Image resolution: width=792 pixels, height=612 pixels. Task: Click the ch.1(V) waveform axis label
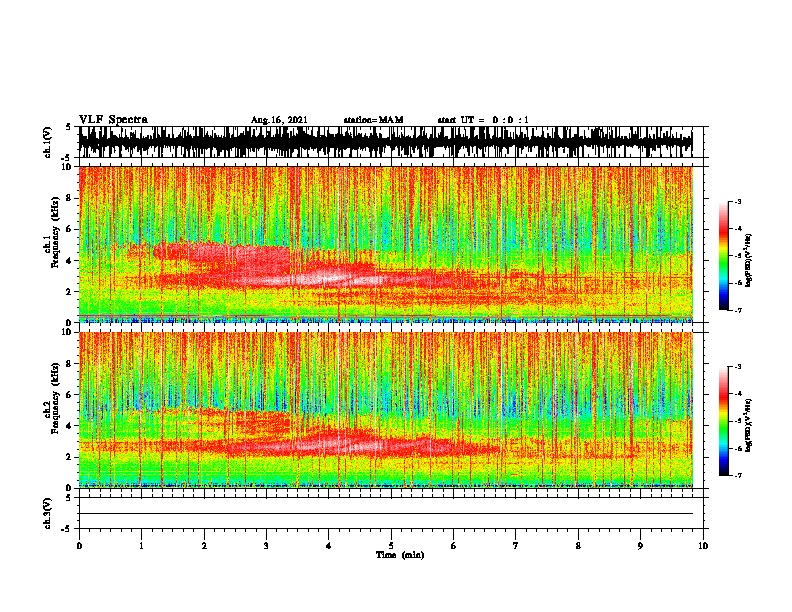(x=47, y=142)
